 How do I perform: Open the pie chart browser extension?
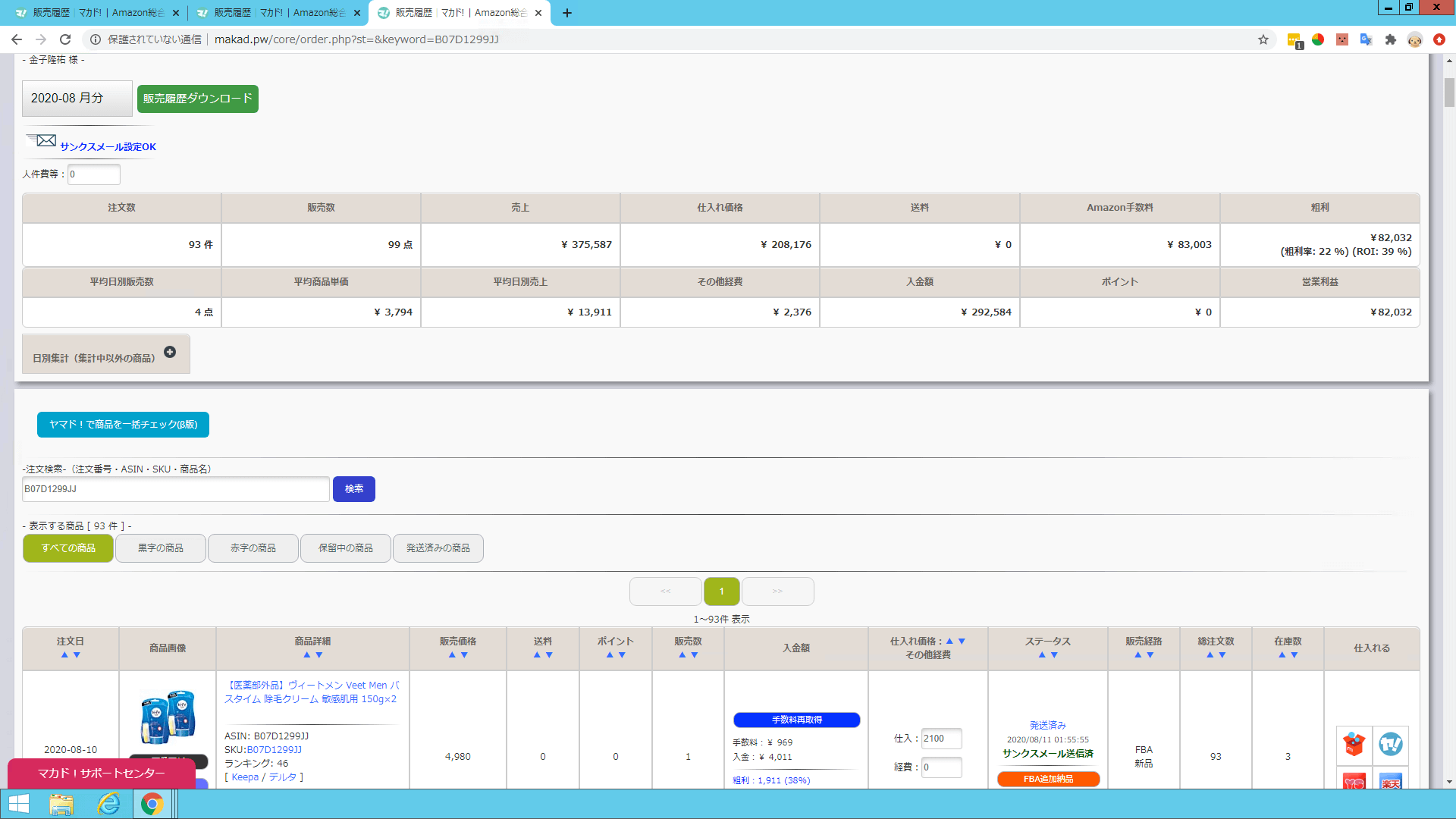1318,39
